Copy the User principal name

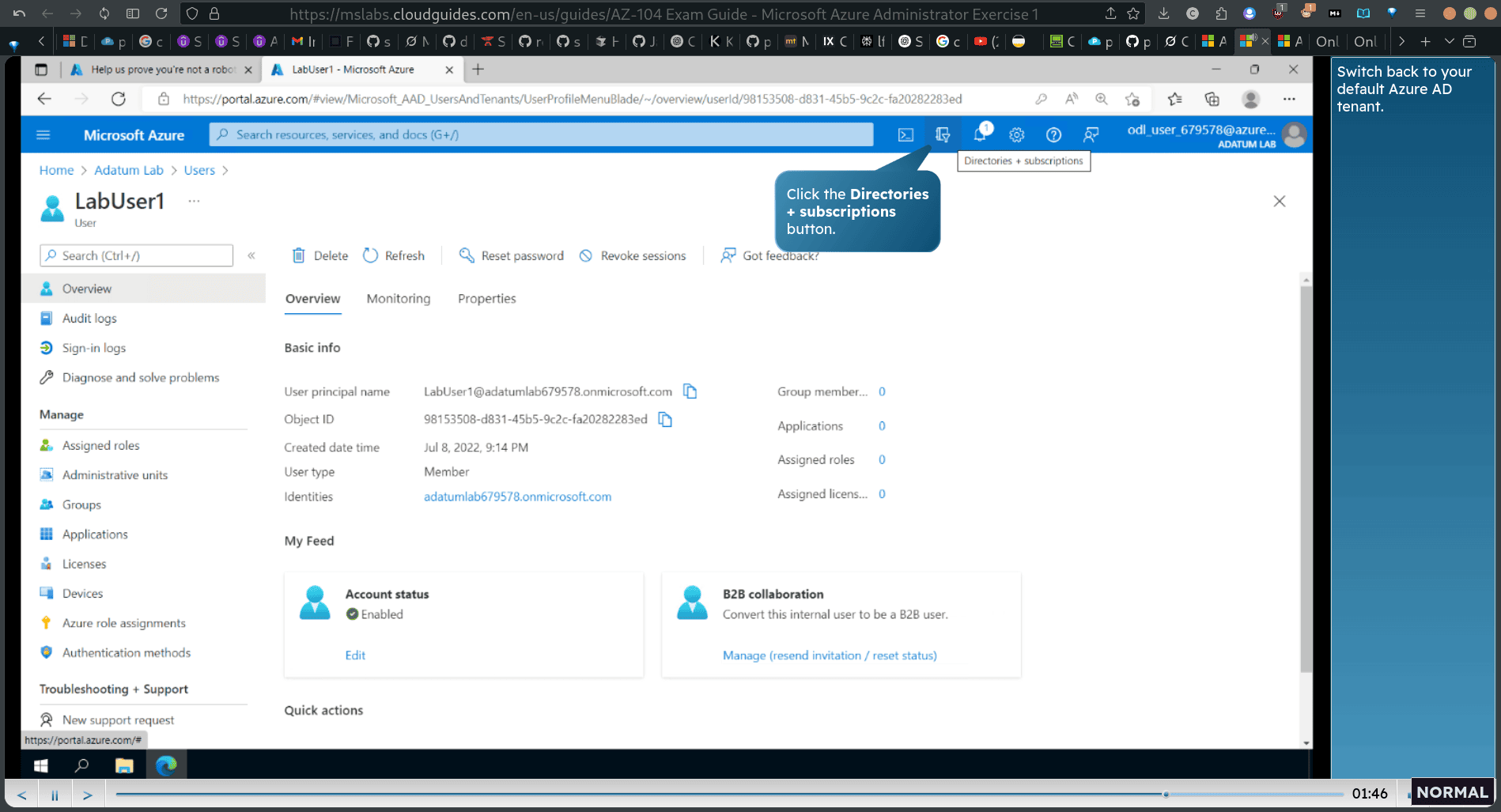[x=690, y=391]
